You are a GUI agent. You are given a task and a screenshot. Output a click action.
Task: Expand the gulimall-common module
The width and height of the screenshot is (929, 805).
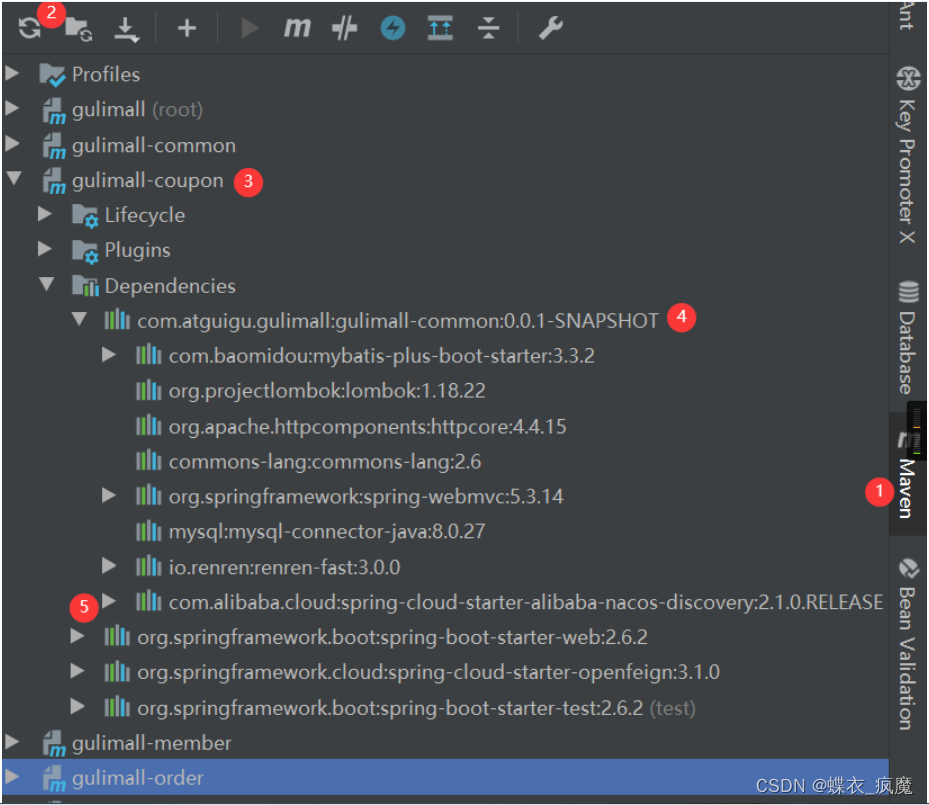pos(12,144)
